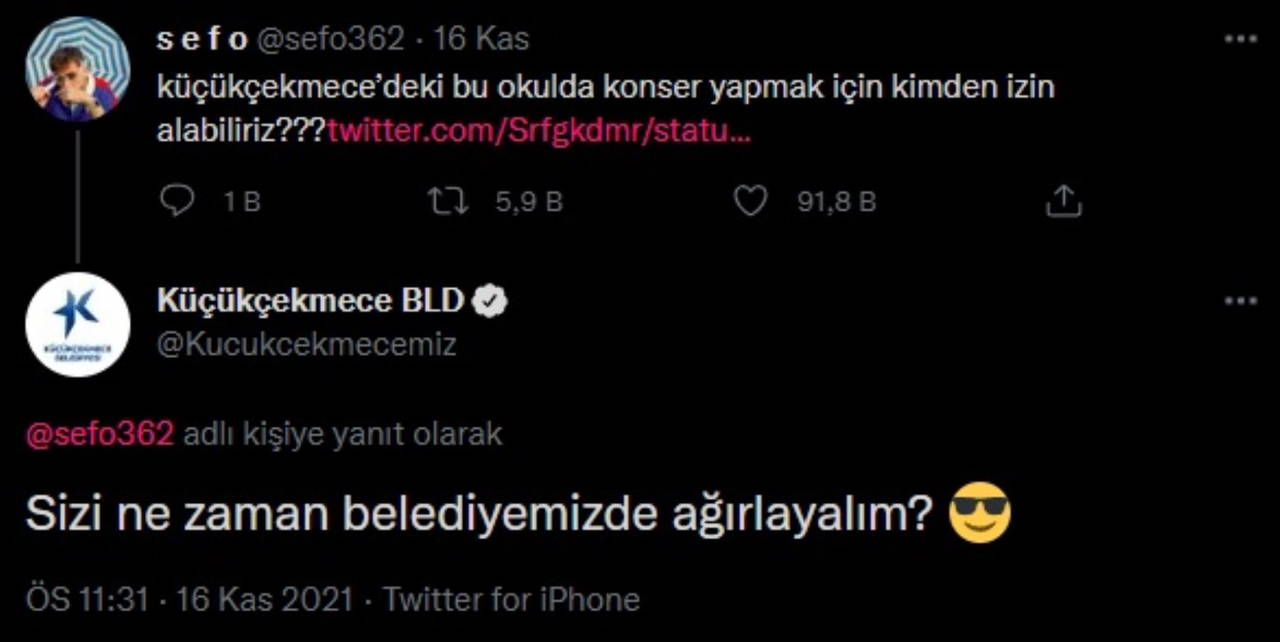
Task: Click the Küçükçekmece BLD display name
Action: 311,300
